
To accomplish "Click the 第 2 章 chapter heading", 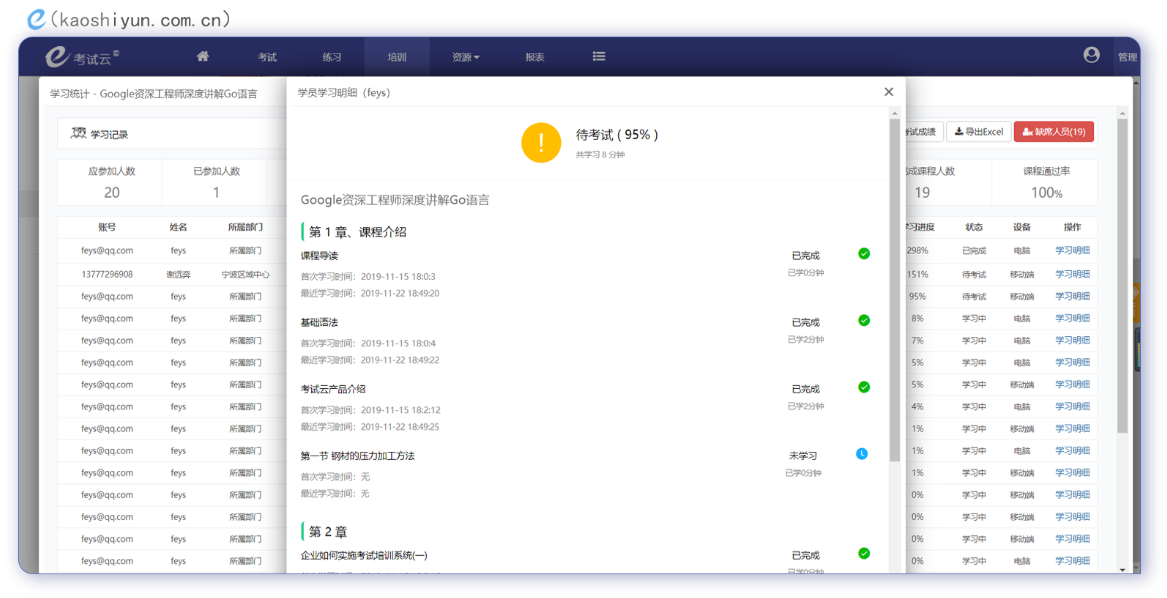I will tap(328, 532).
